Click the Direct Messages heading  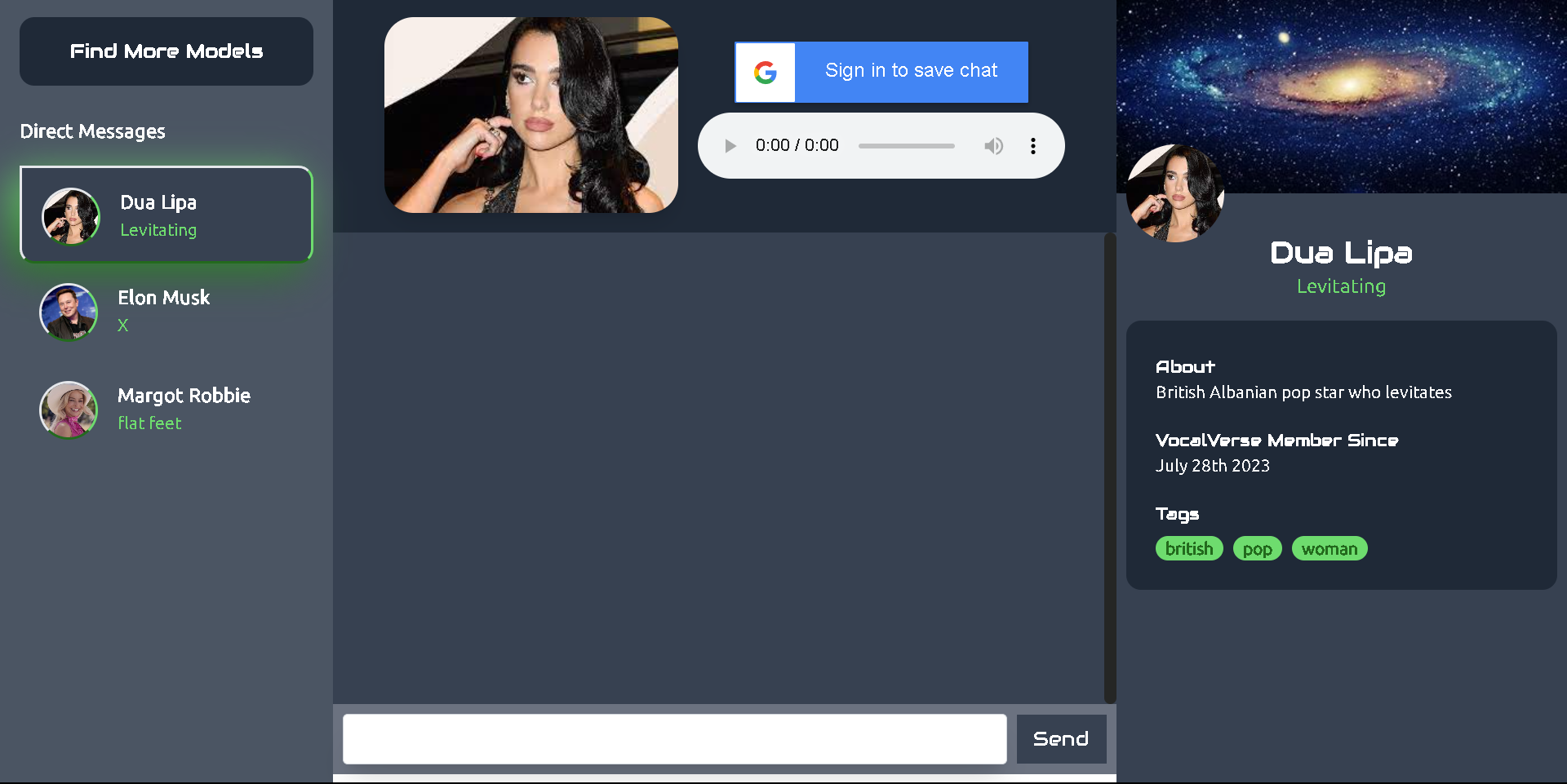(x=93, y=131)
